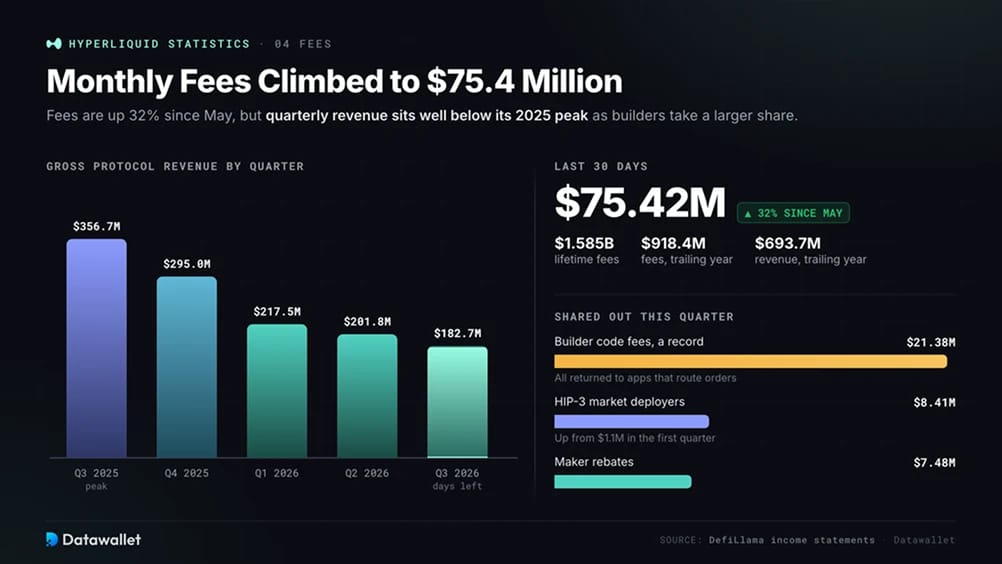Viewport: 1002px width, 564px height.
Task: Click the 'SHARED OUT THIS QUARTER' heading
Action: click(x=644, y=317)
